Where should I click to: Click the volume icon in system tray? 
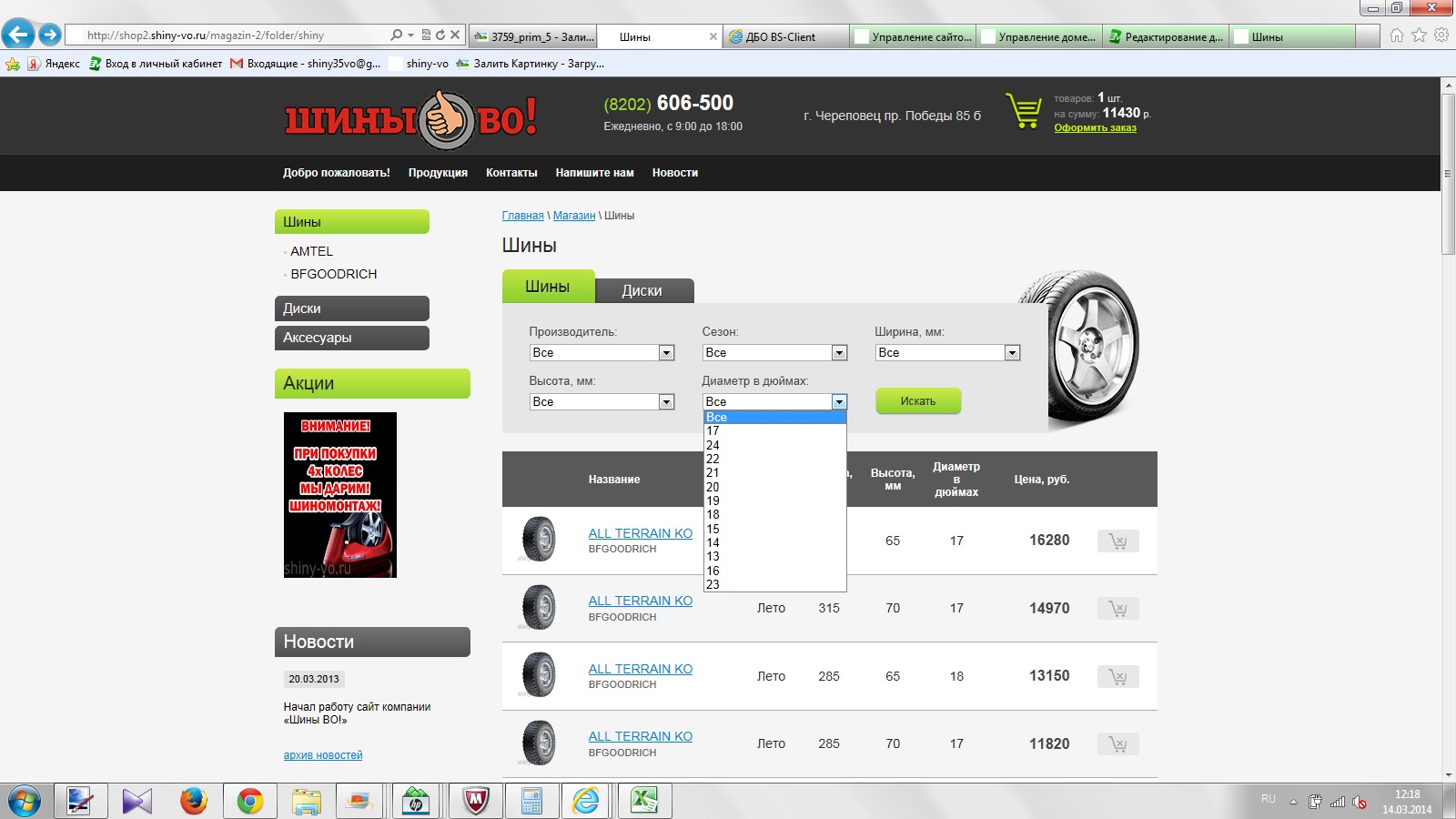[x=1360, y=802]
